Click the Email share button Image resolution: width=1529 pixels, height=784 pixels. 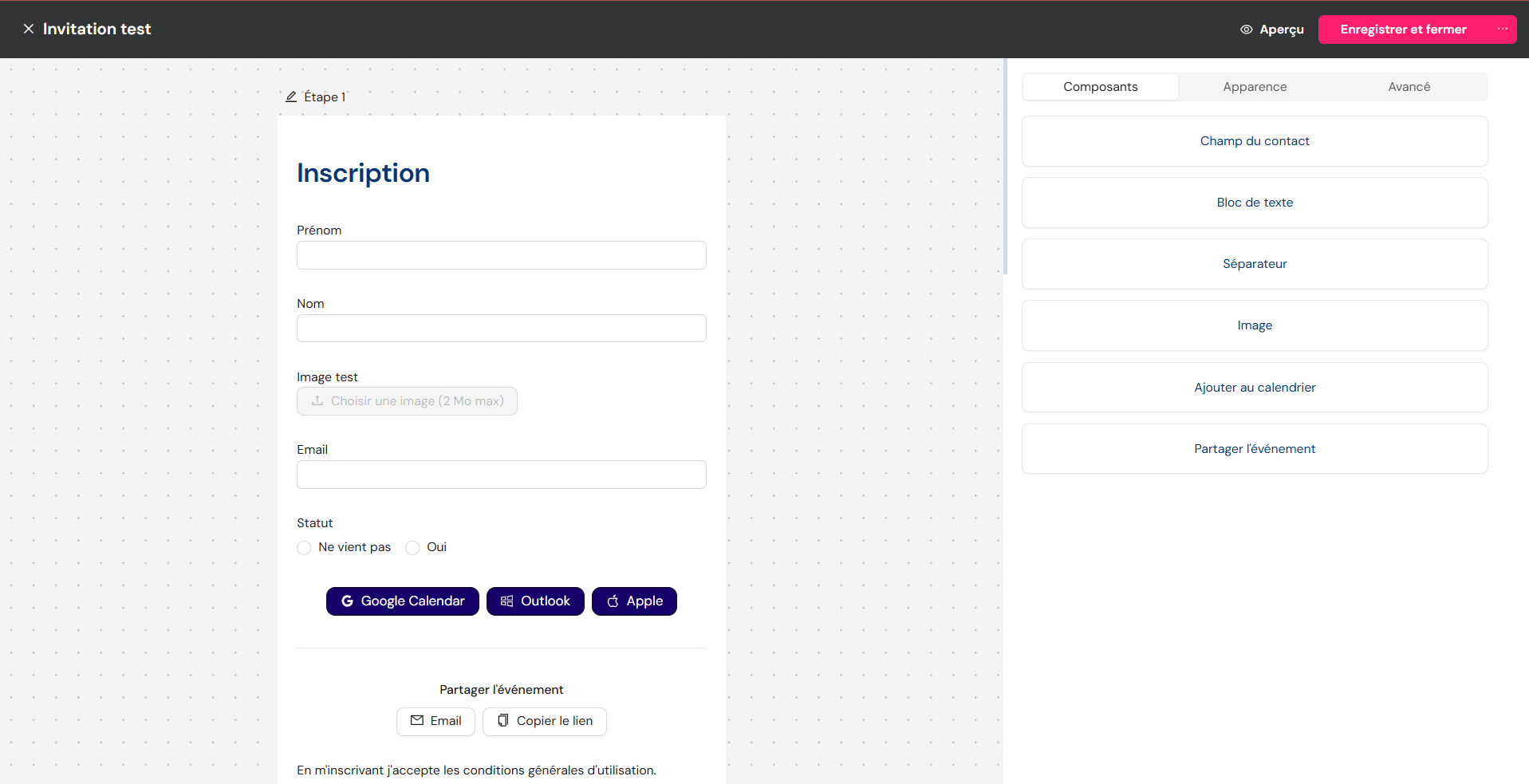click(435, 721)
